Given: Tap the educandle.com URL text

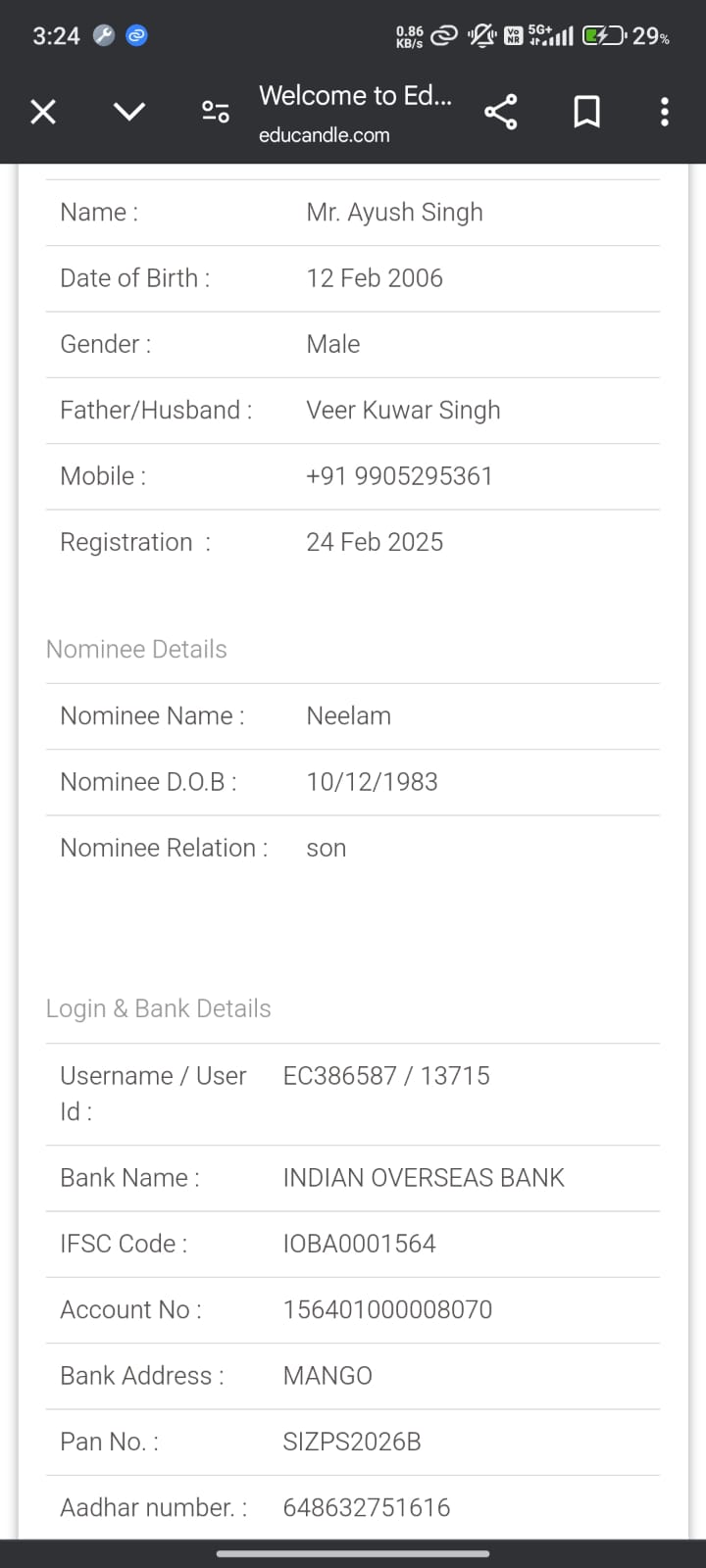Looking at the screenshot, I should pyautogui.click(x=324, y=135).
